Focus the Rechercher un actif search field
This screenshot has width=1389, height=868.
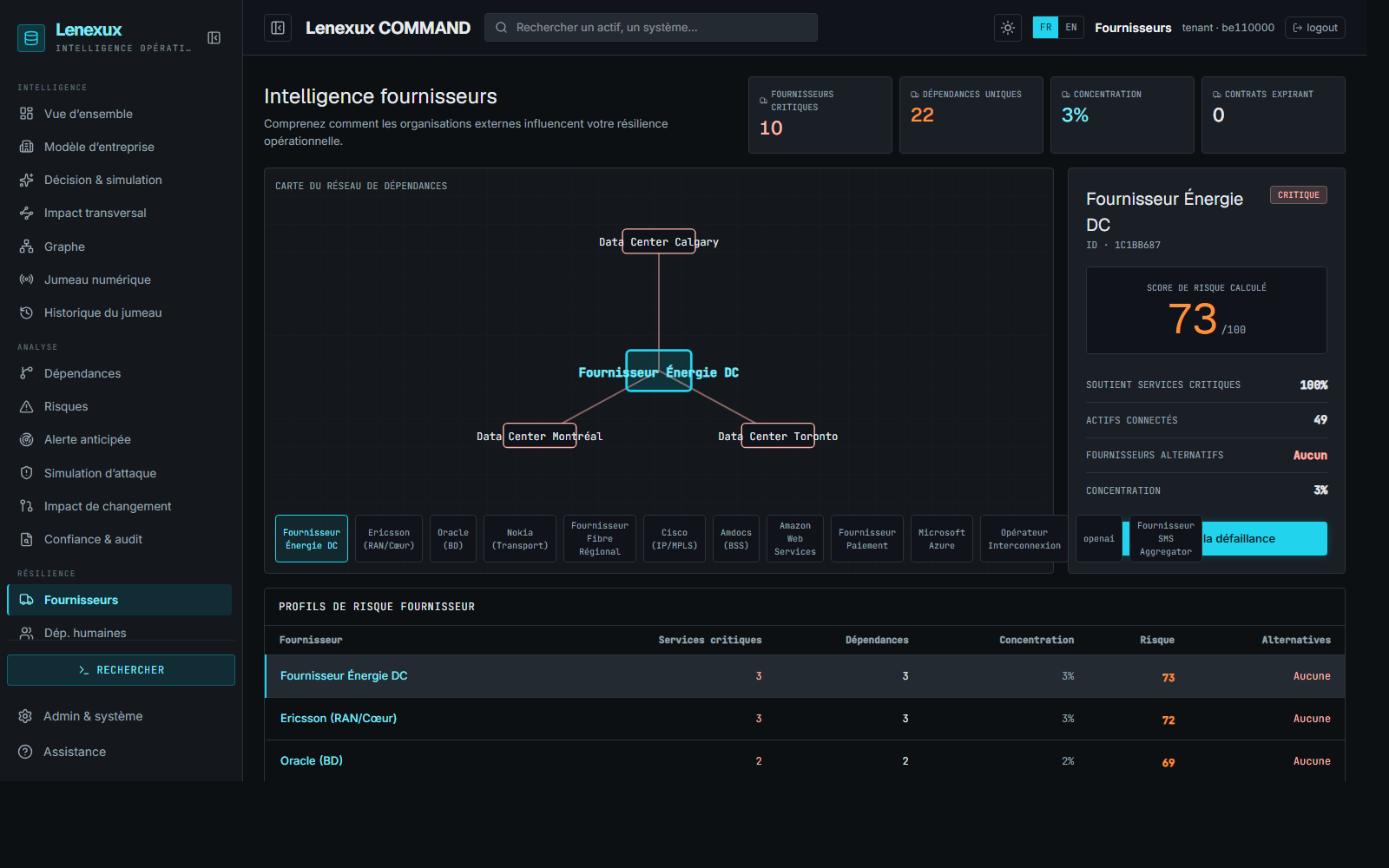[651, 28]
